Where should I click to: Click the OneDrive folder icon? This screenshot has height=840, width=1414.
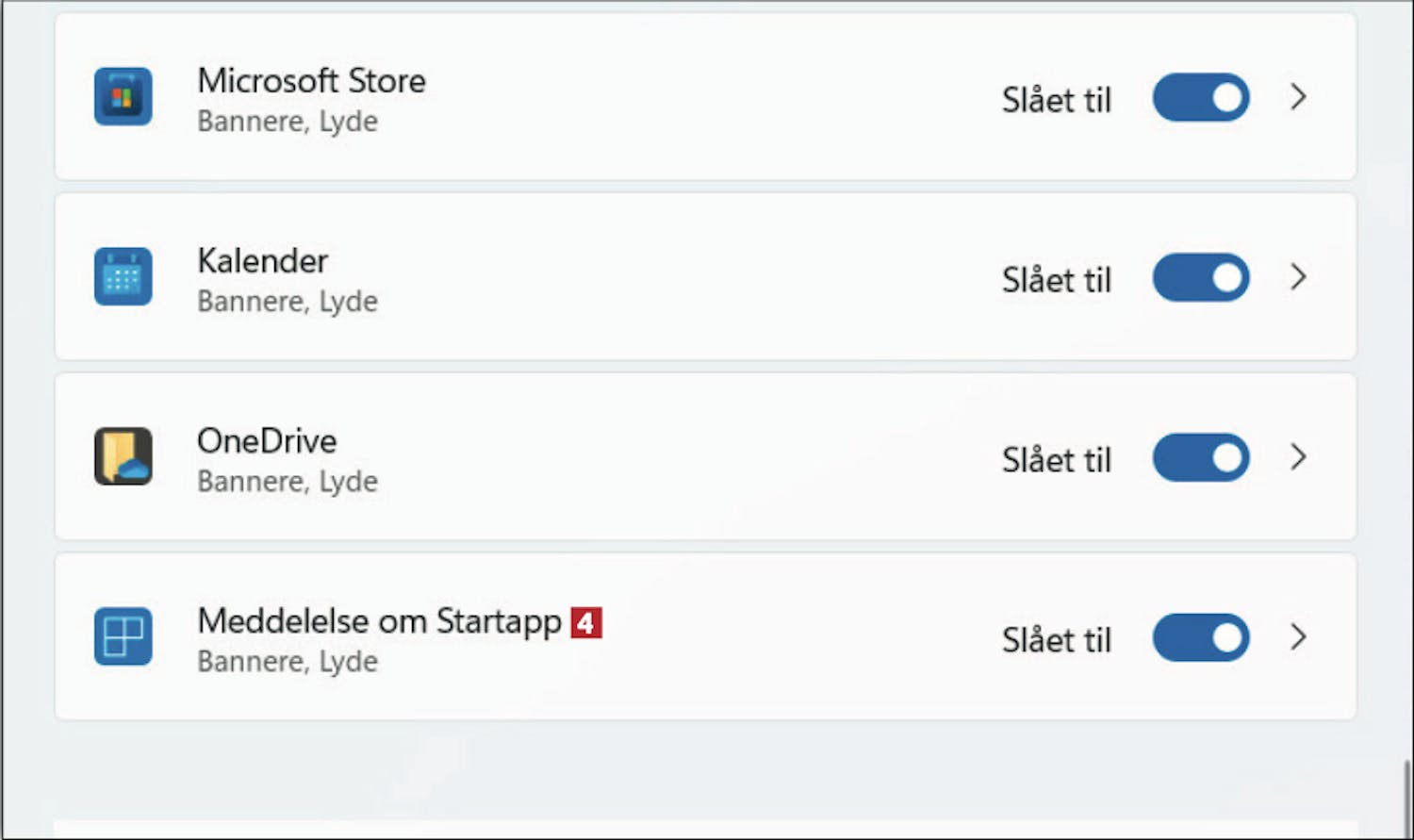click(123, 456)
